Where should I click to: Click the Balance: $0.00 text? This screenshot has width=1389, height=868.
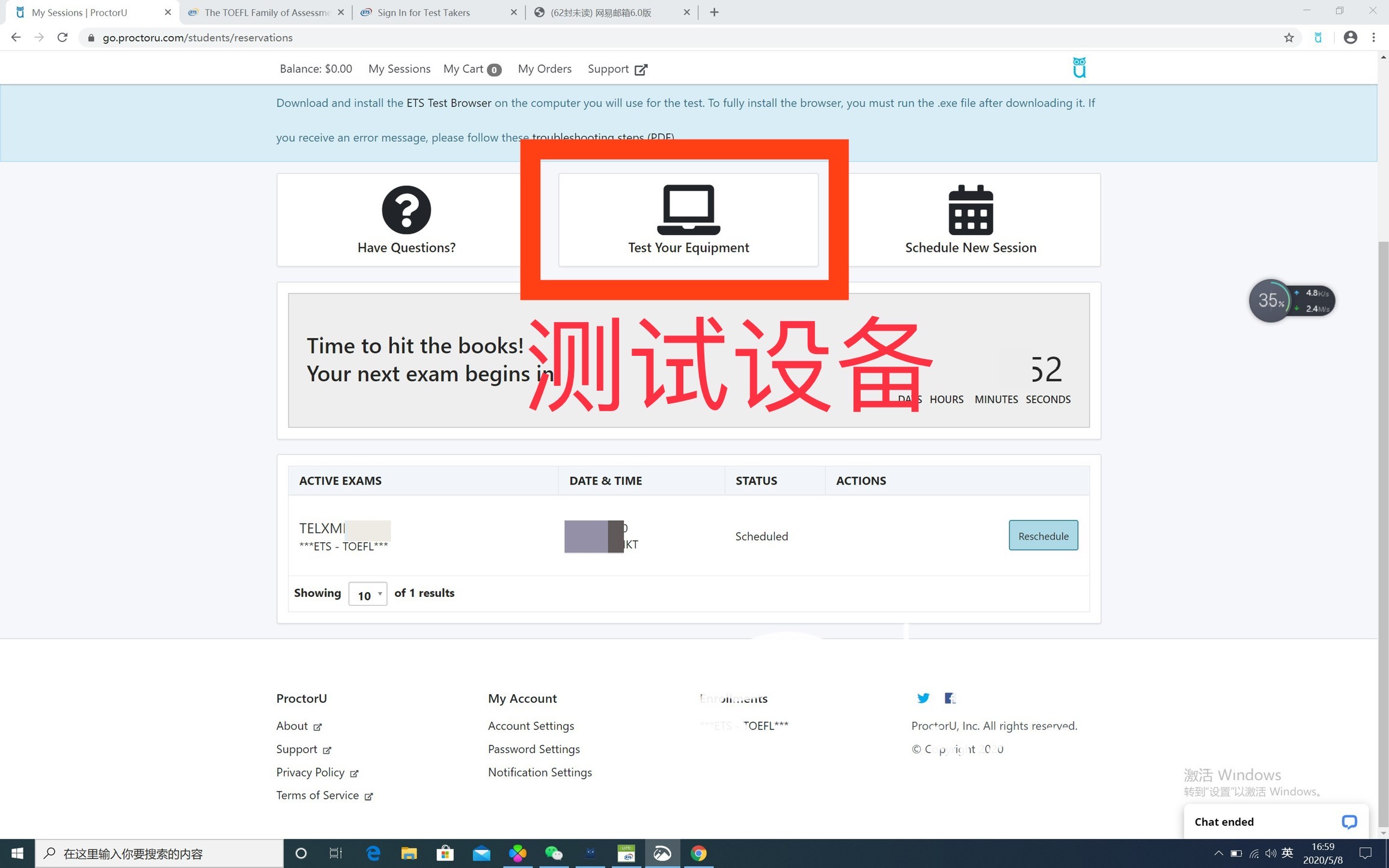316,69
